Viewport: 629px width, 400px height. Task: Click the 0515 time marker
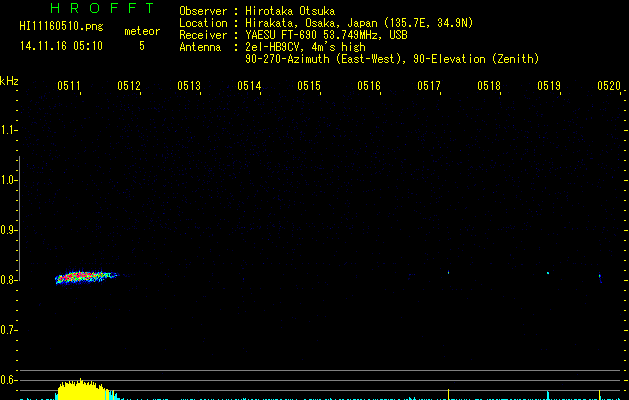pos(309,86)
